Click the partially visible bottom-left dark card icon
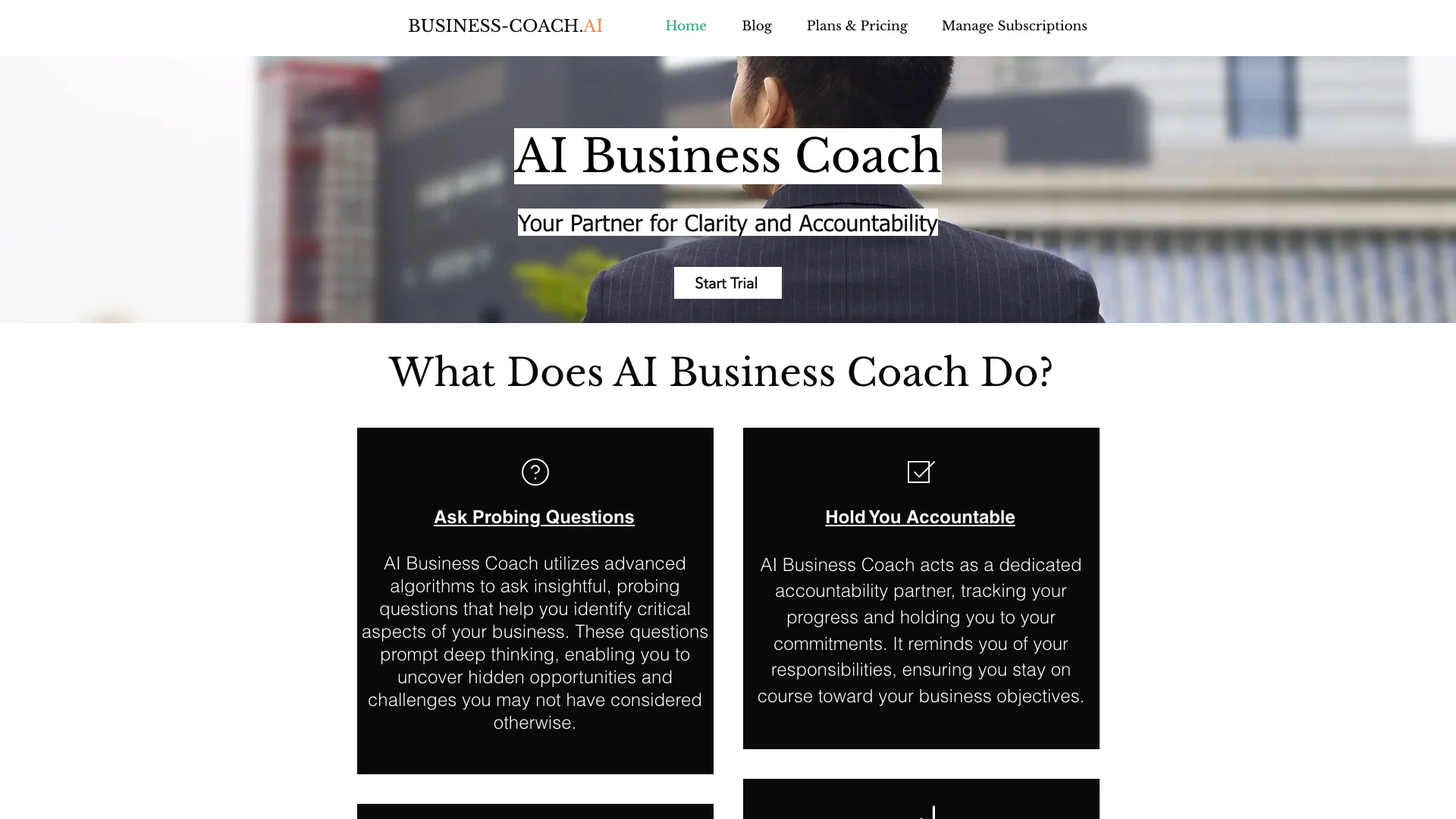The image size is (1456, 819). [x=535, y=812]
